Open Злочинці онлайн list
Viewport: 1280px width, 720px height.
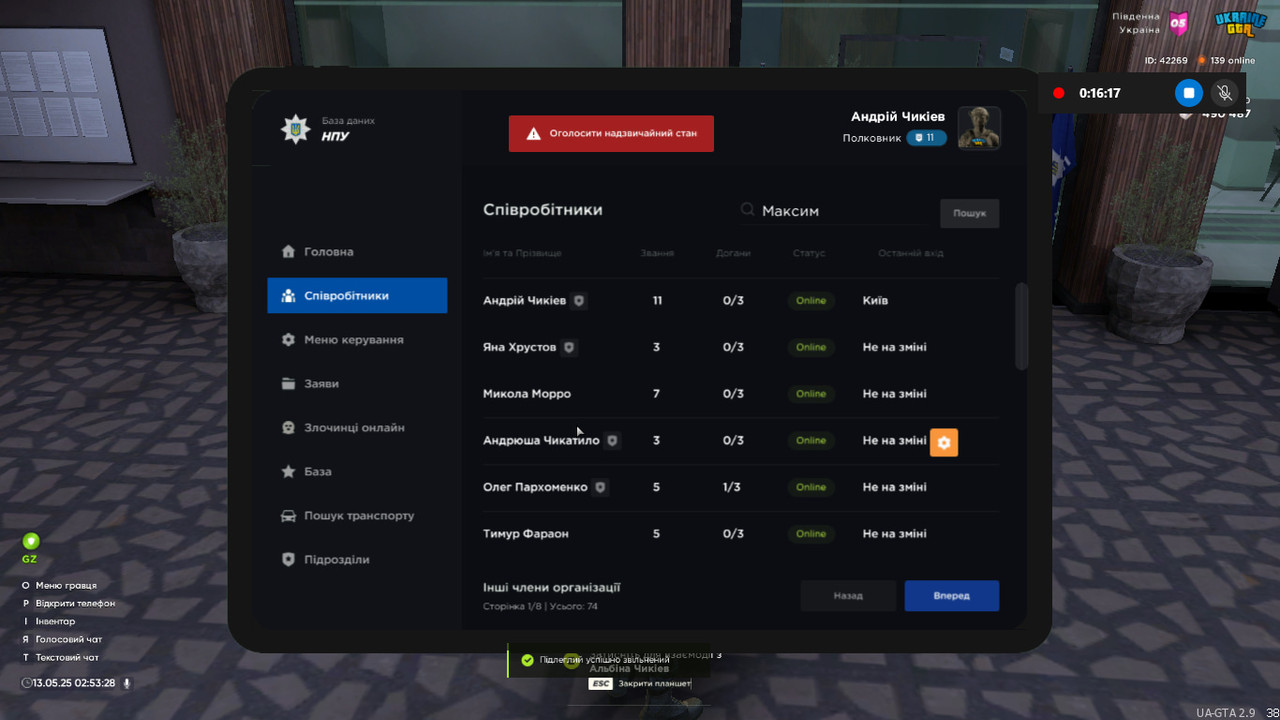pyautogui.click(x=342, y=428)
